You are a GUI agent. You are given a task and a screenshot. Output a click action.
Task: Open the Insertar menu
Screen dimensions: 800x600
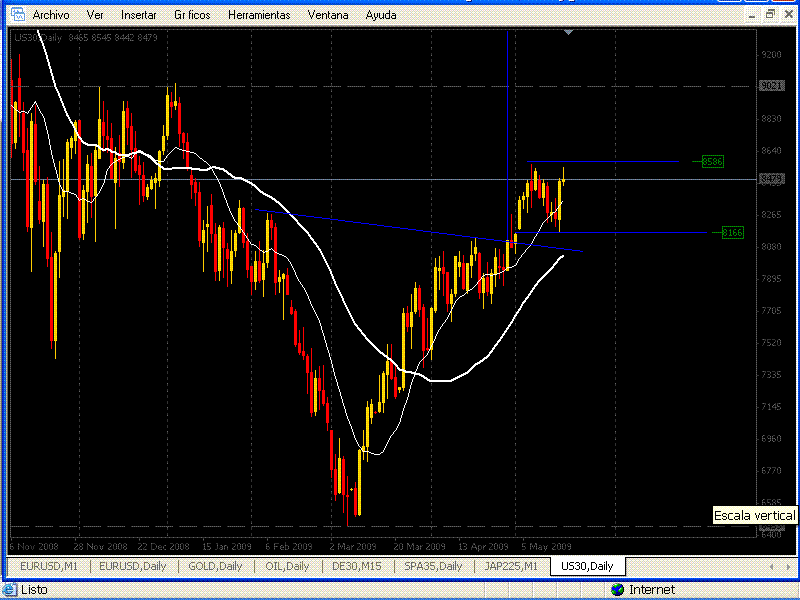[x=139, y=15]
